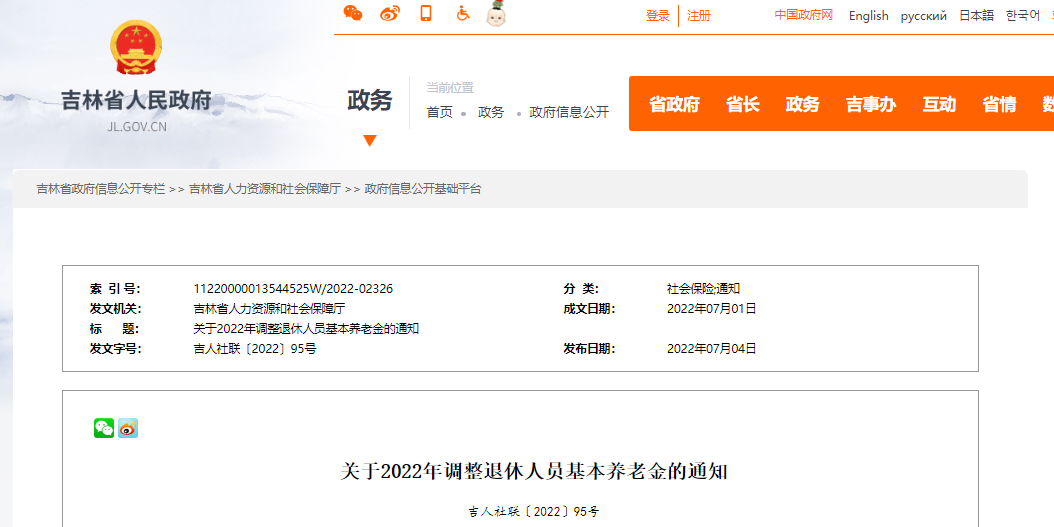
Task: Go to 政府信息公开 in breadcrumb
Action: click(x=569, y=112)
